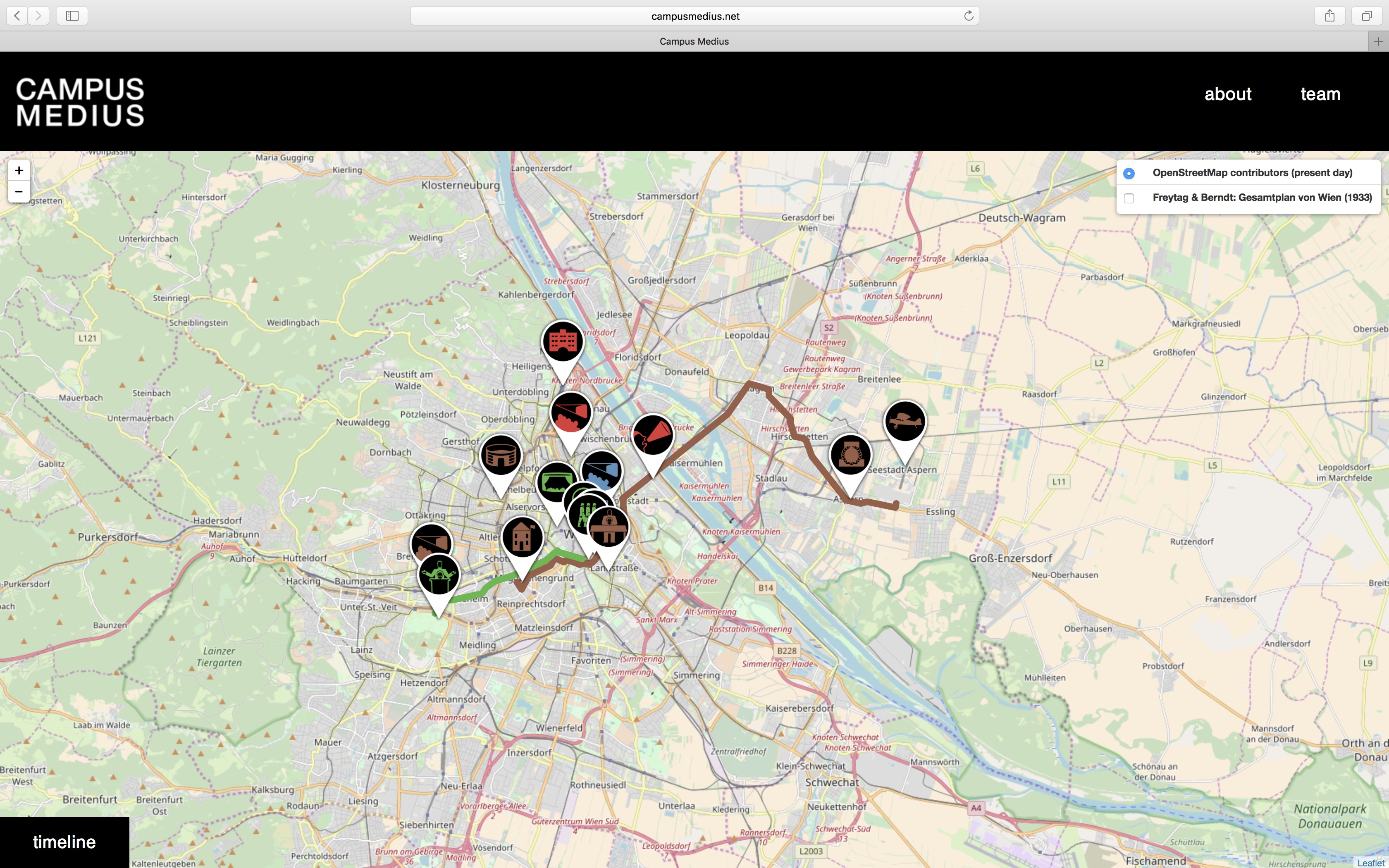Image resolution: width=1389 pixels, height=868 pixels.
Task: Zoom out of the map
Action: [x=19, y=192]
